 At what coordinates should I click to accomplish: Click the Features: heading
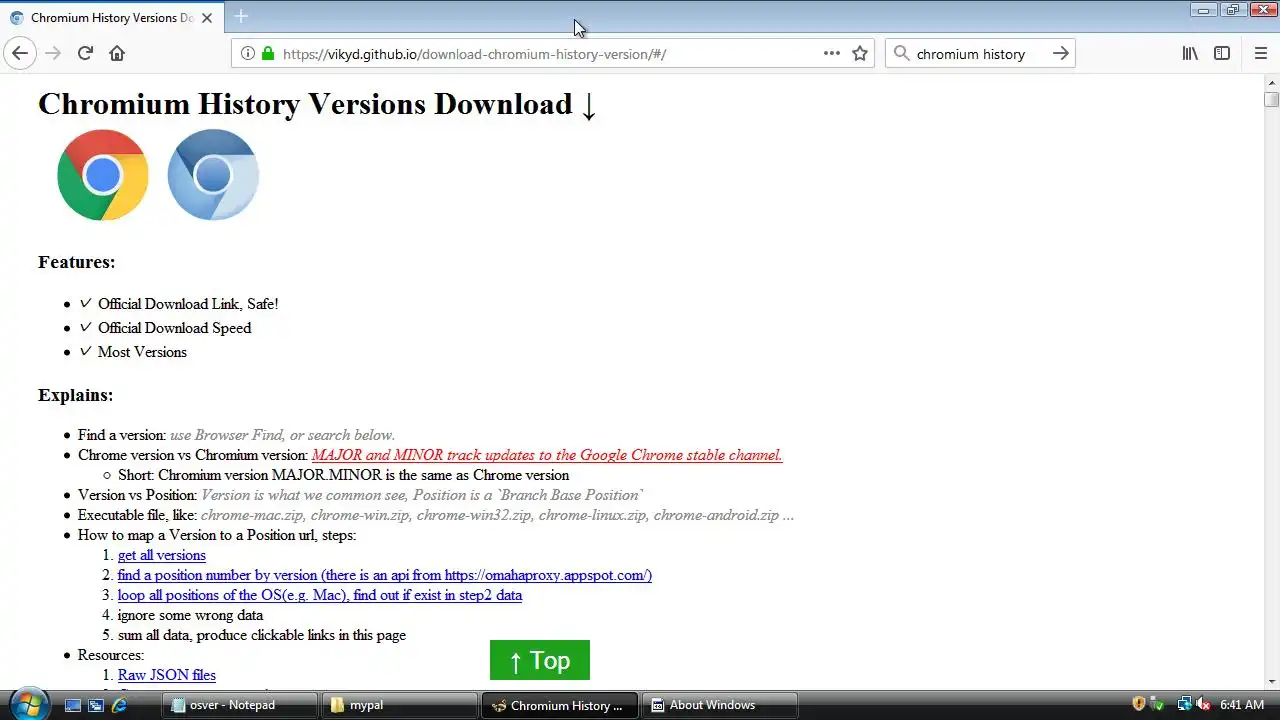click(77, 262)
